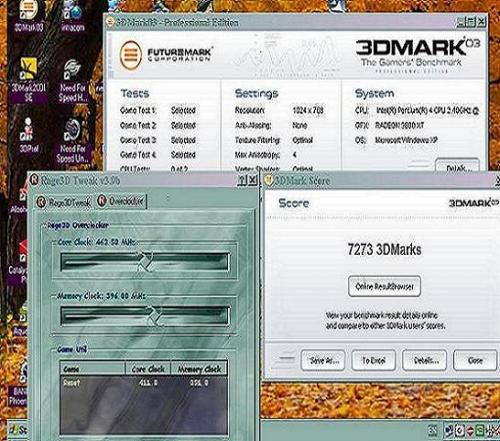The image size is (500, 441).
Task: Click the Futuremark Corporation logo in the 3DMark03 window
Action: tap(166, 54)
